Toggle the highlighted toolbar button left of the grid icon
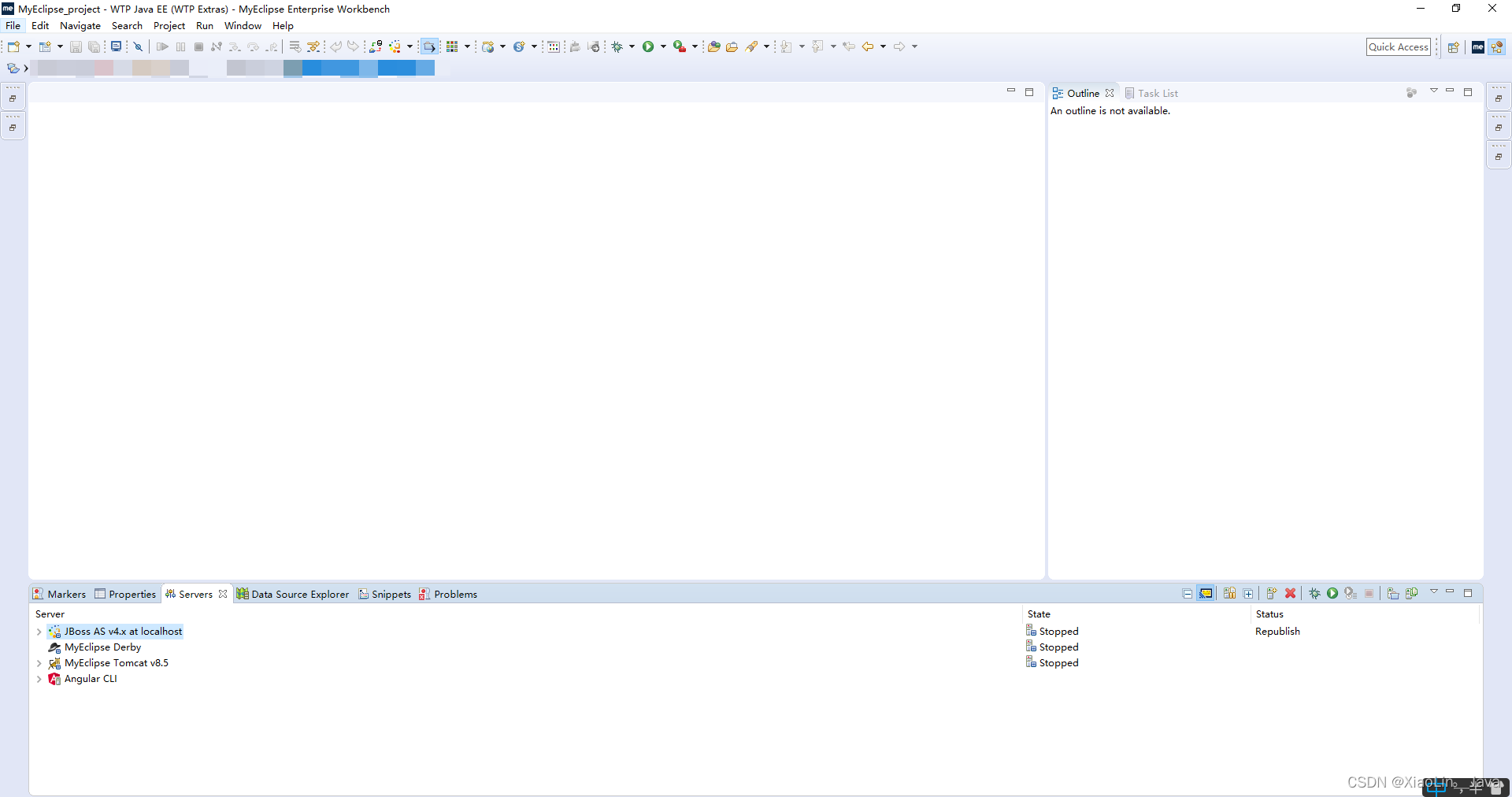Screen dimensions: 1512x797 (x=429, y=46)
